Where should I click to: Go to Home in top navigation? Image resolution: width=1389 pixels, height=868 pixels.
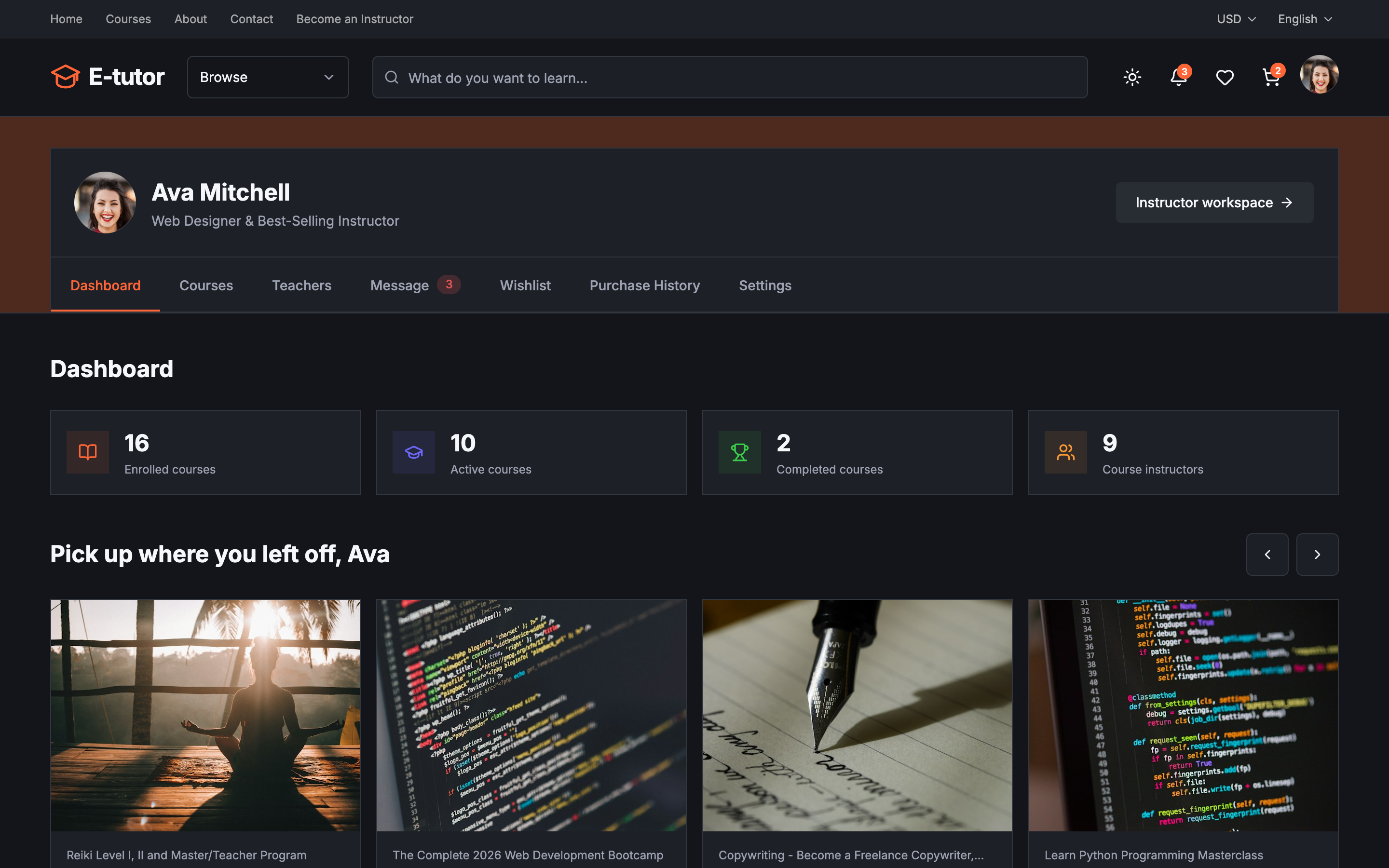click(x=66, y=19)
